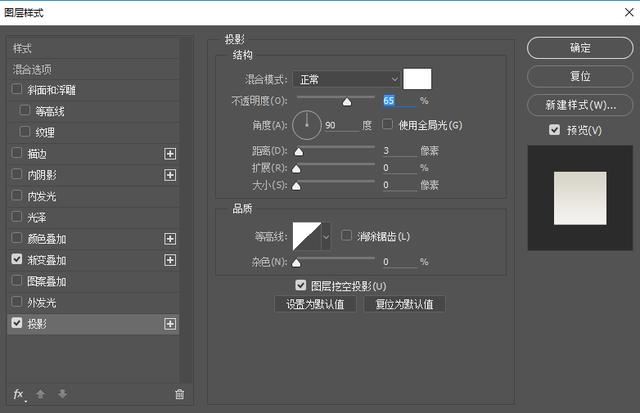Toggle 消除锯齿 checkbox
The width and height of the screenshot is (640, 413).
(346, 235)
